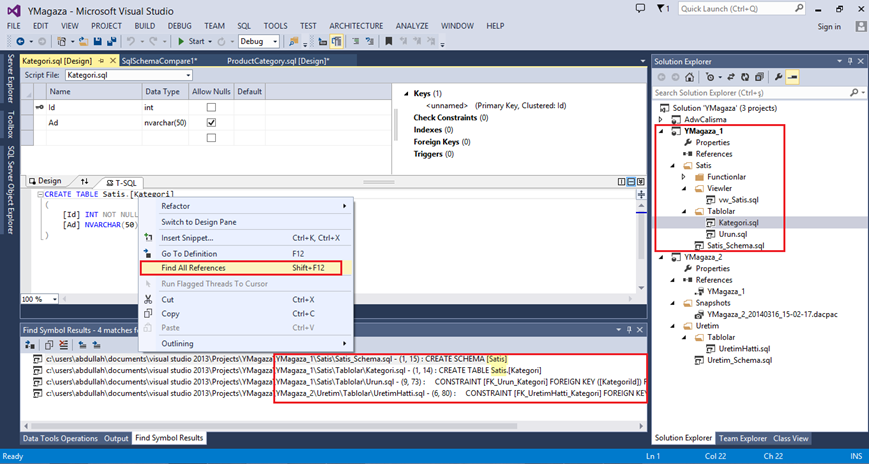Click the Sign in link

point(829,26)
